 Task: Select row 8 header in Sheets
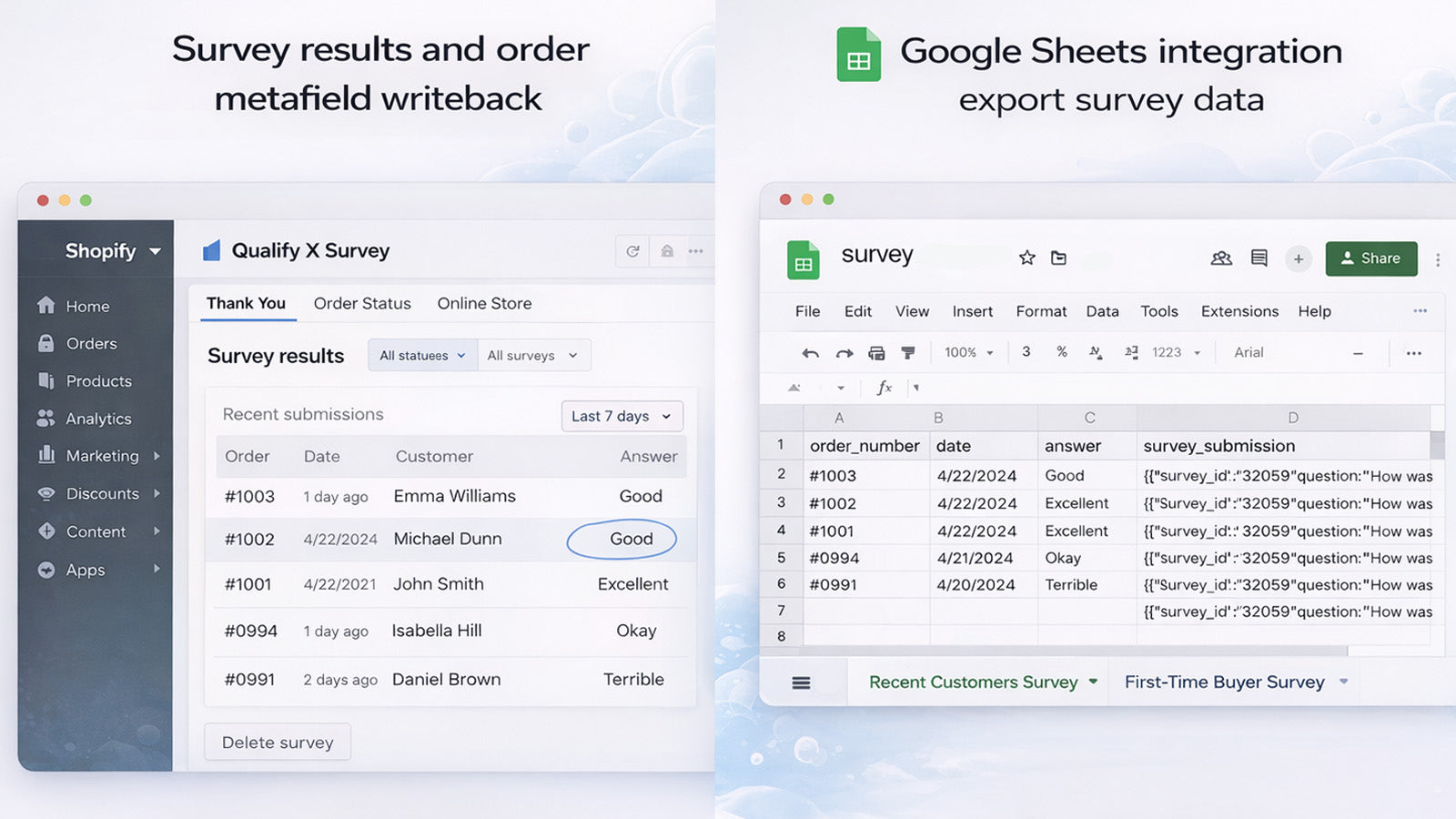781,636
